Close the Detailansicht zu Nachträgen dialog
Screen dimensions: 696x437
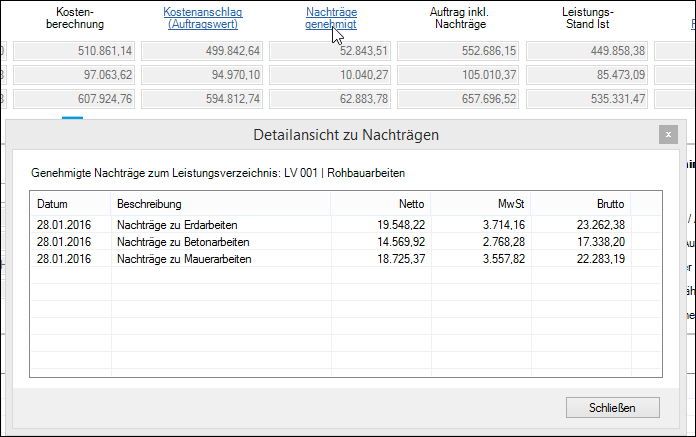click(668, 134)
